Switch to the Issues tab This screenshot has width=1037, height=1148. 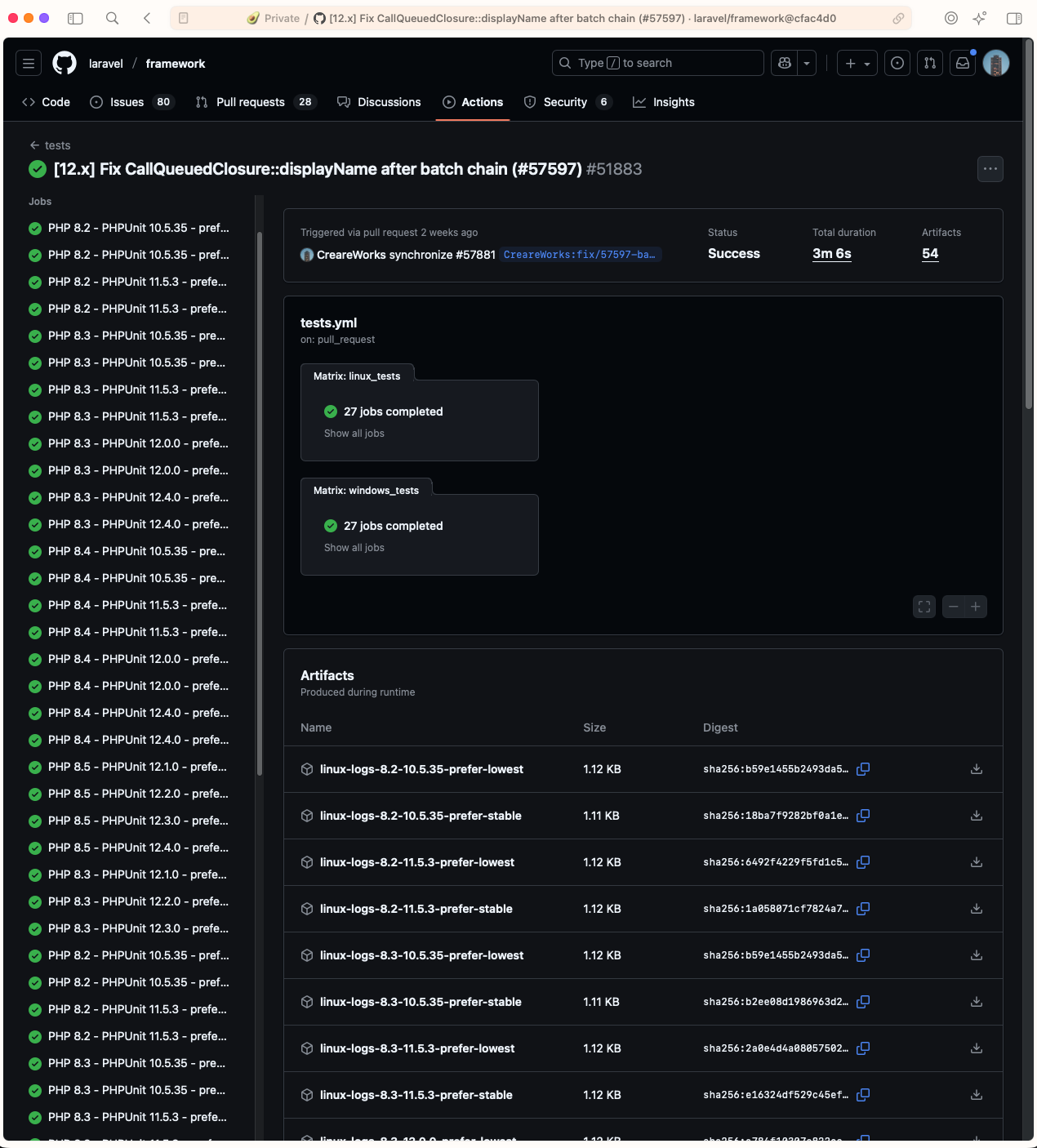[x=131, y=102]
